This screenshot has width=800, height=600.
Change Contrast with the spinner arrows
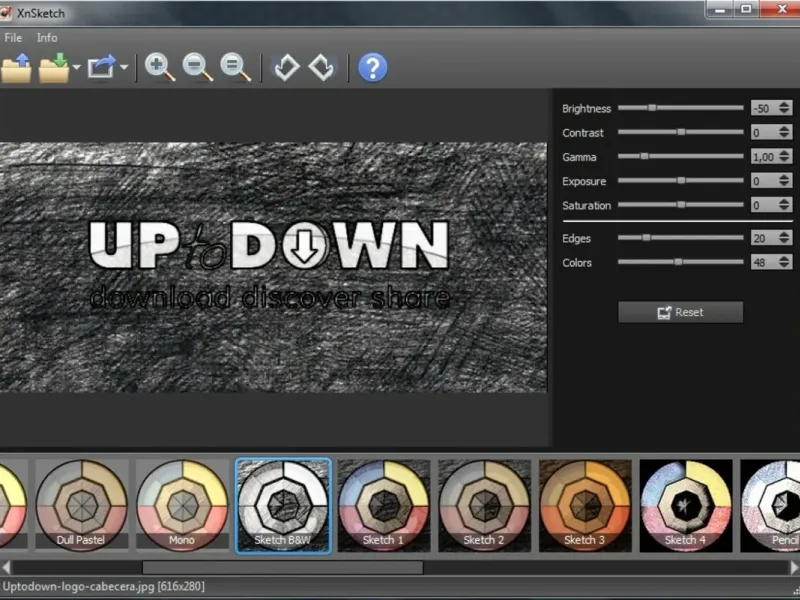pyautogui.click(x=785, y=133)
